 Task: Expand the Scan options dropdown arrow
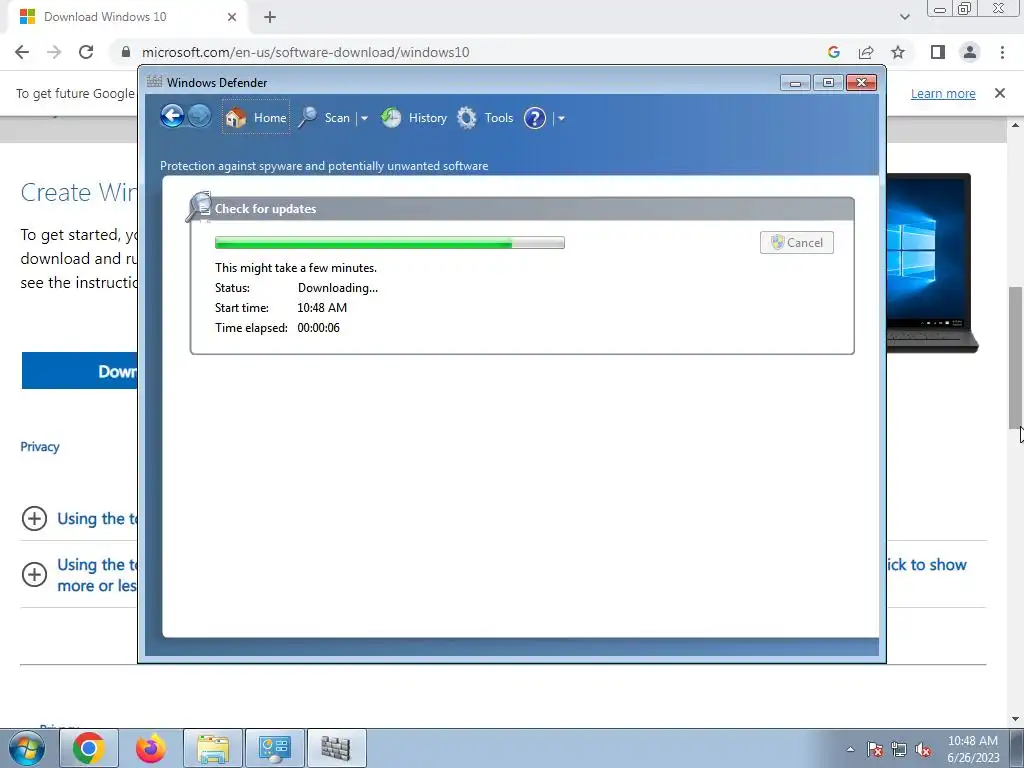point(364,118)
